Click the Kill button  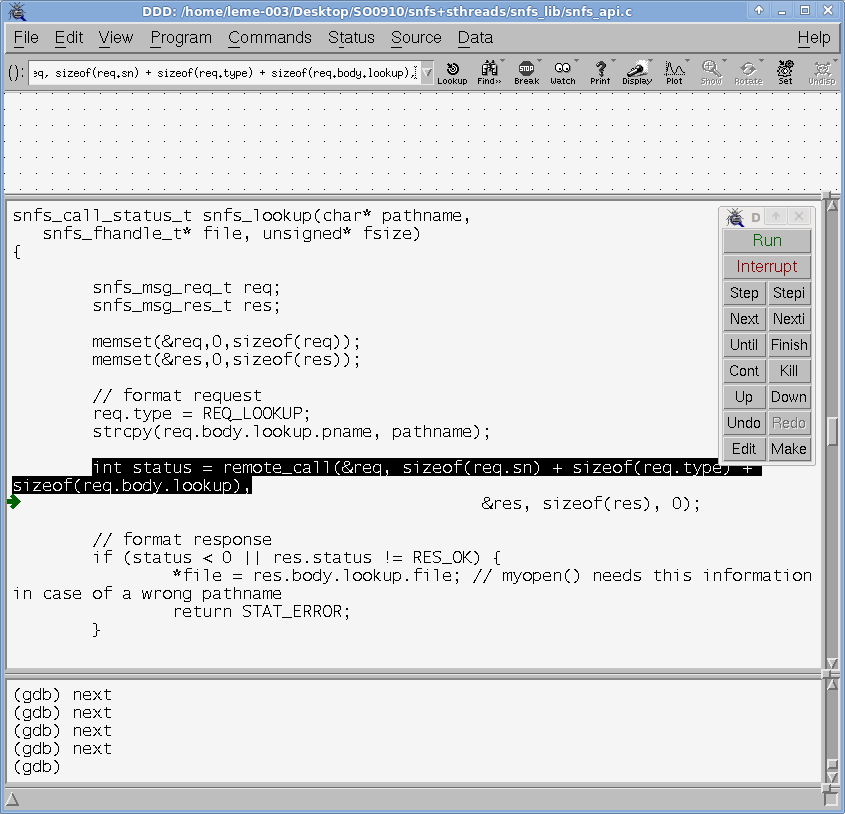click(788, 371)
